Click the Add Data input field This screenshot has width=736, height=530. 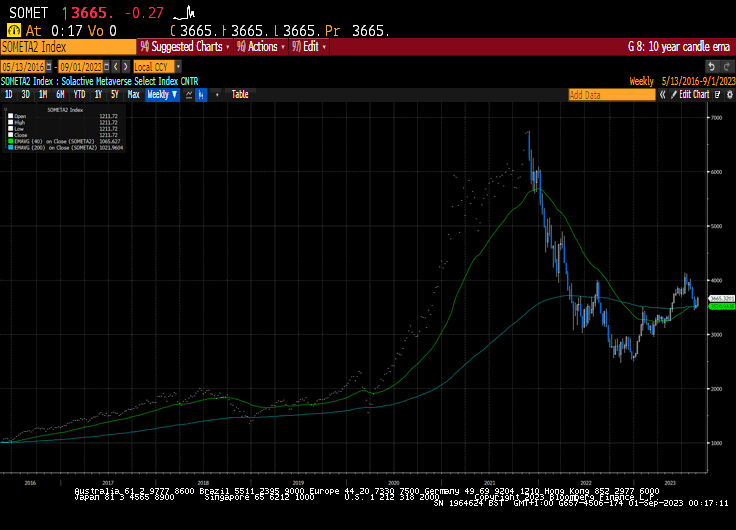coord(612,95)
